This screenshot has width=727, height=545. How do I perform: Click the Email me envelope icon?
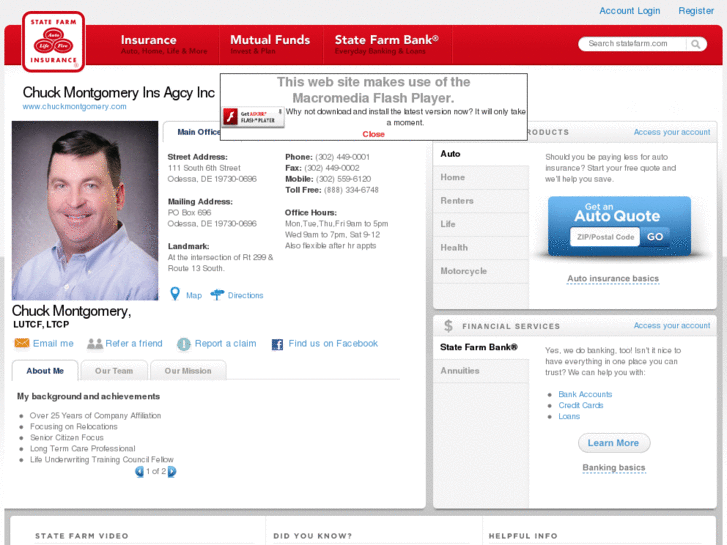pos(22,343)
